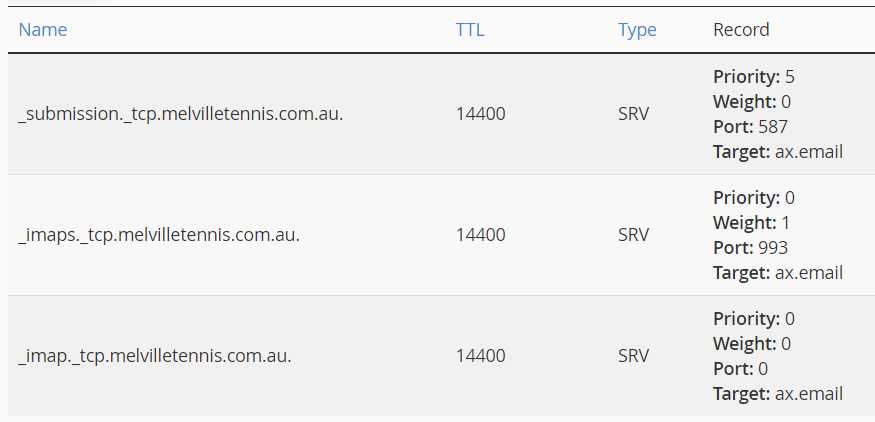Click SRV type in submission row
Screen dimensions: 875x422
coord(633,114)
